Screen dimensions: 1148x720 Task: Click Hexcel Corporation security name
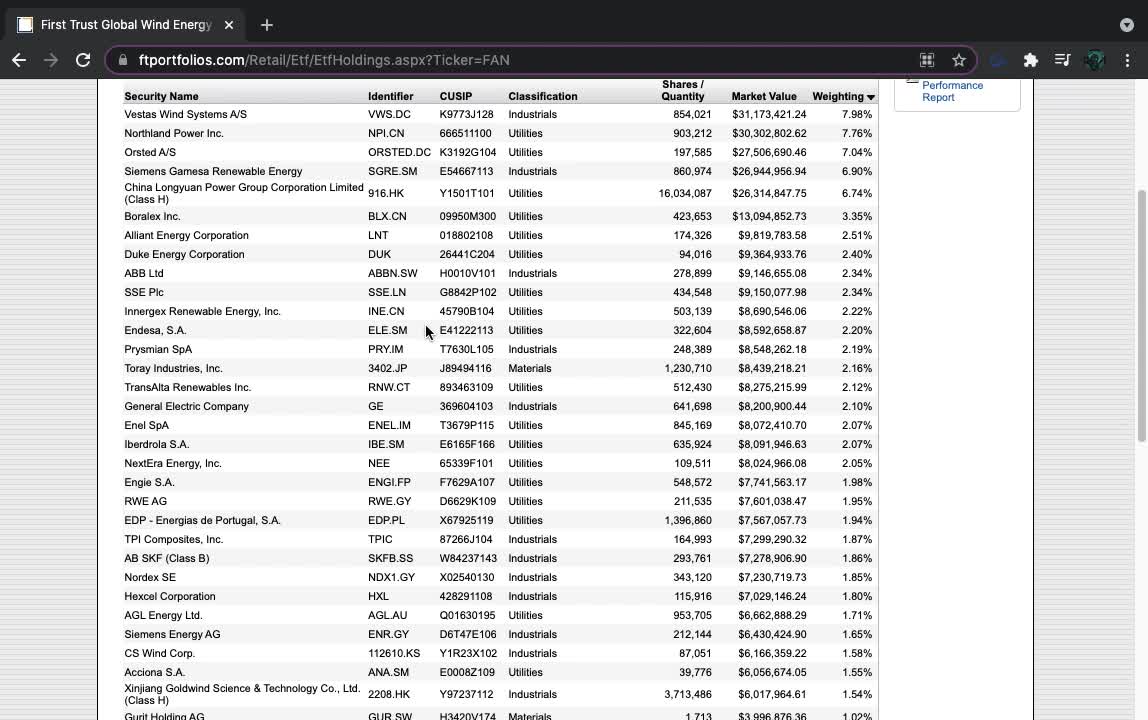[169, 597]
